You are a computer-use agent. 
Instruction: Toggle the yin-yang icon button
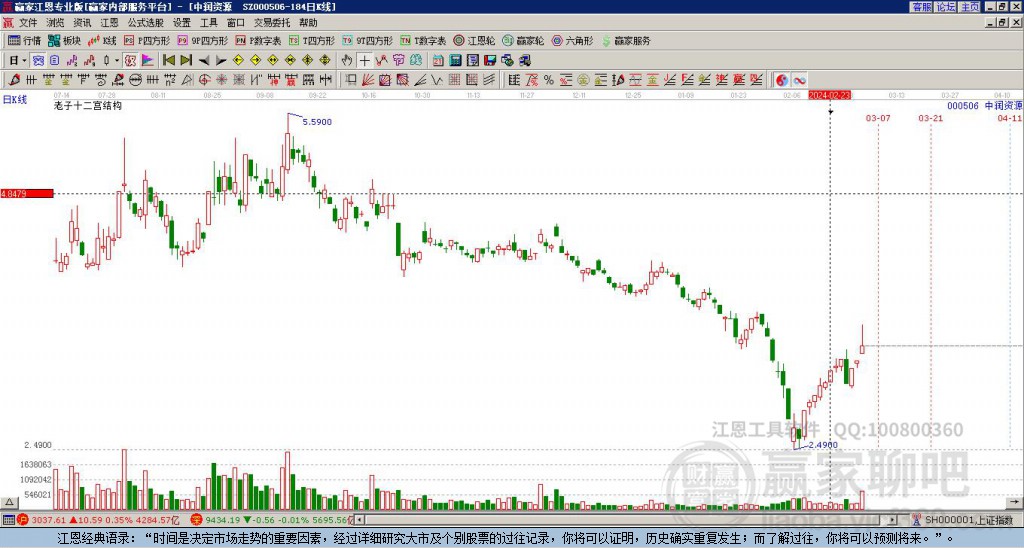782,80
